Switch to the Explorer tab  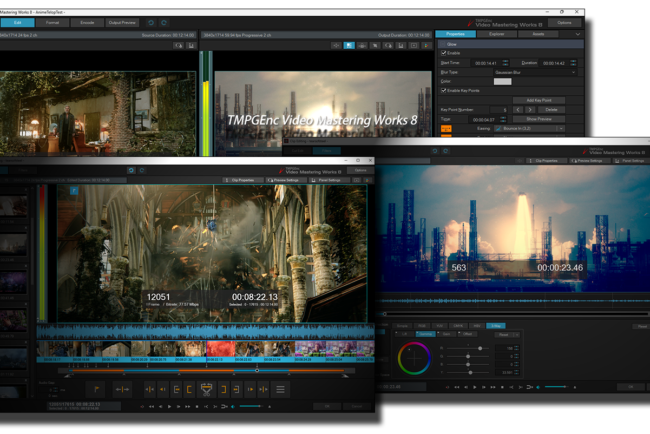(496, 34)
